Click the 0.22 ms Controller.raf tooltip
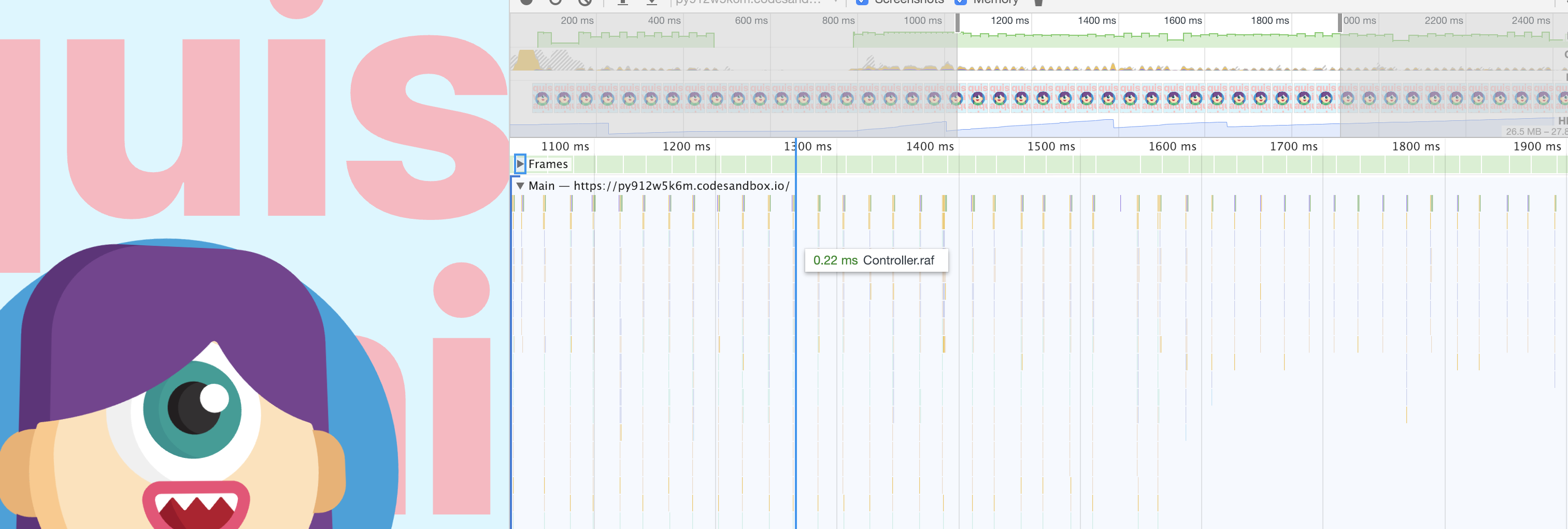Viewport: 1568px width, 529px height. (x=877, y=260)
